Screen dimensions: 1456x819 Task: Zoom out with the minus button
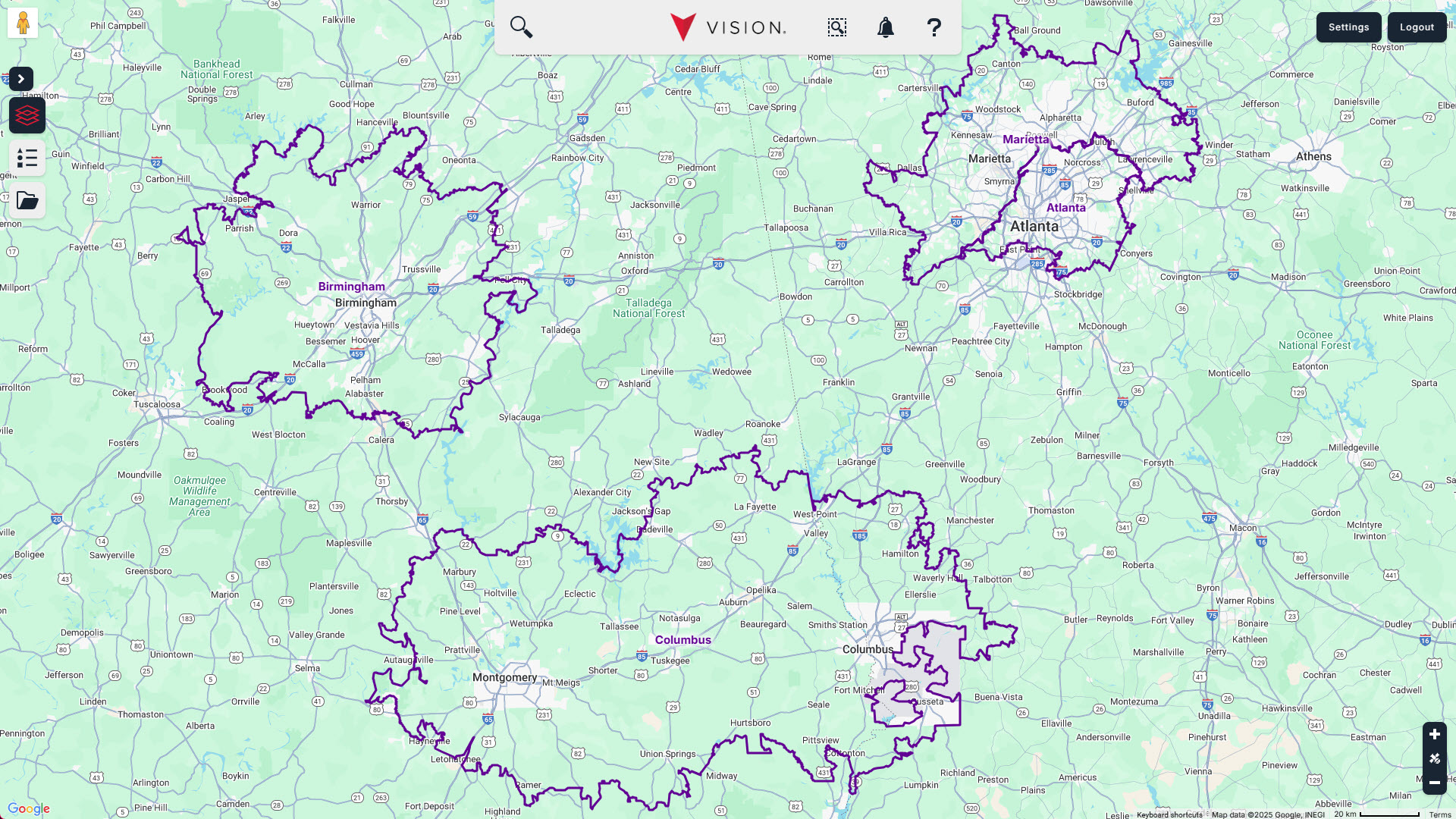[x=1434, y=783]
